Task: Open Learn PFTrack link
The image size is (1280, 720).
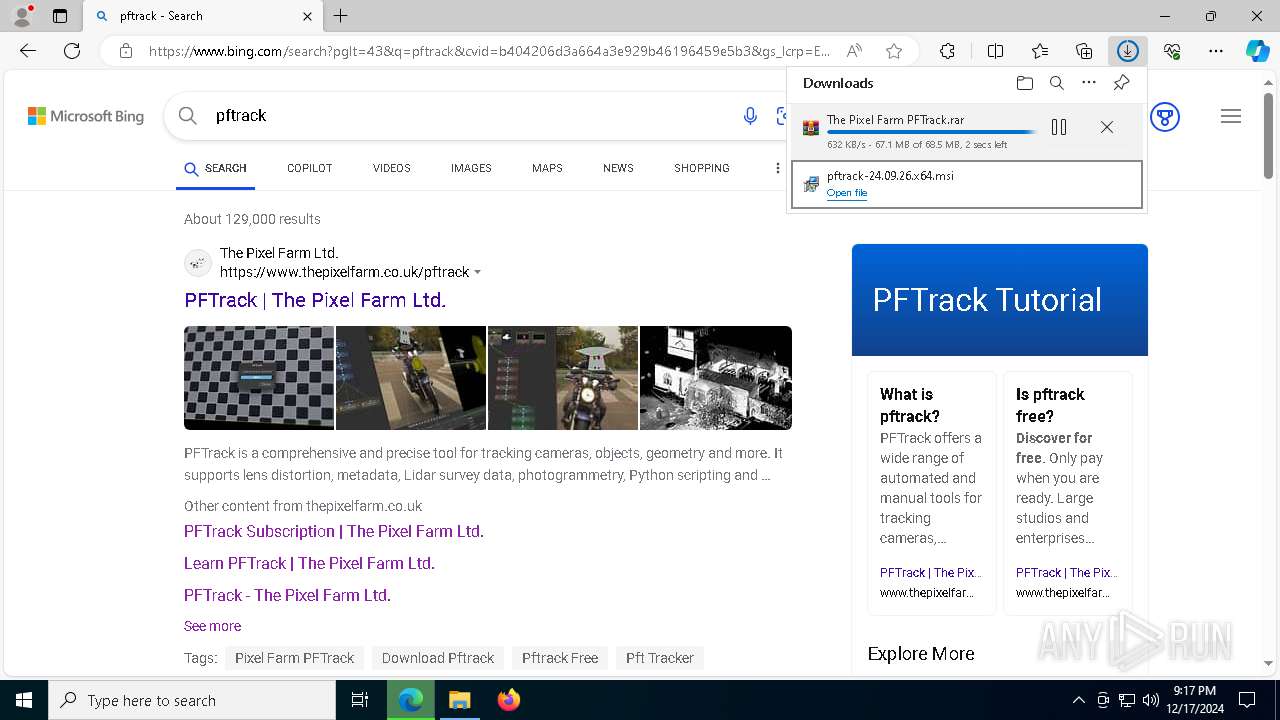Action: pos(309,563)
